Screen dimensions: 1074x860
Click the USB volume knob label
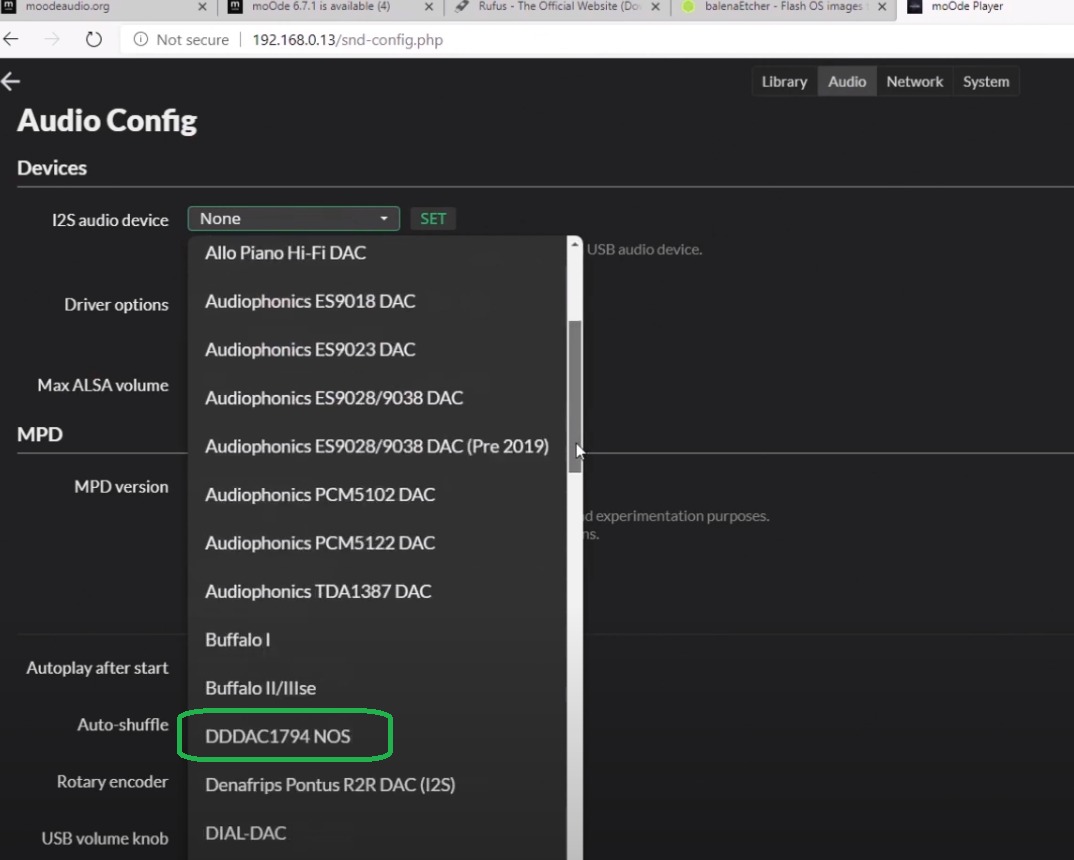[104, 839]
